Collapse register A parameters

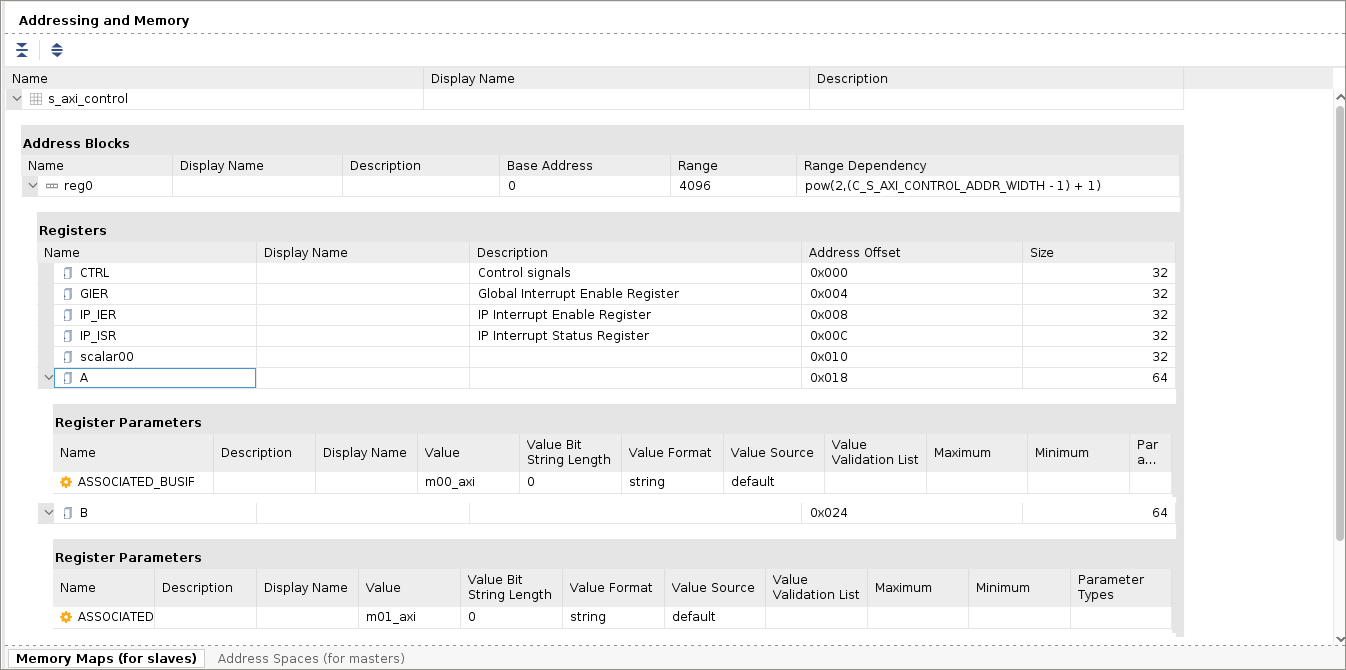pos(48,378)
